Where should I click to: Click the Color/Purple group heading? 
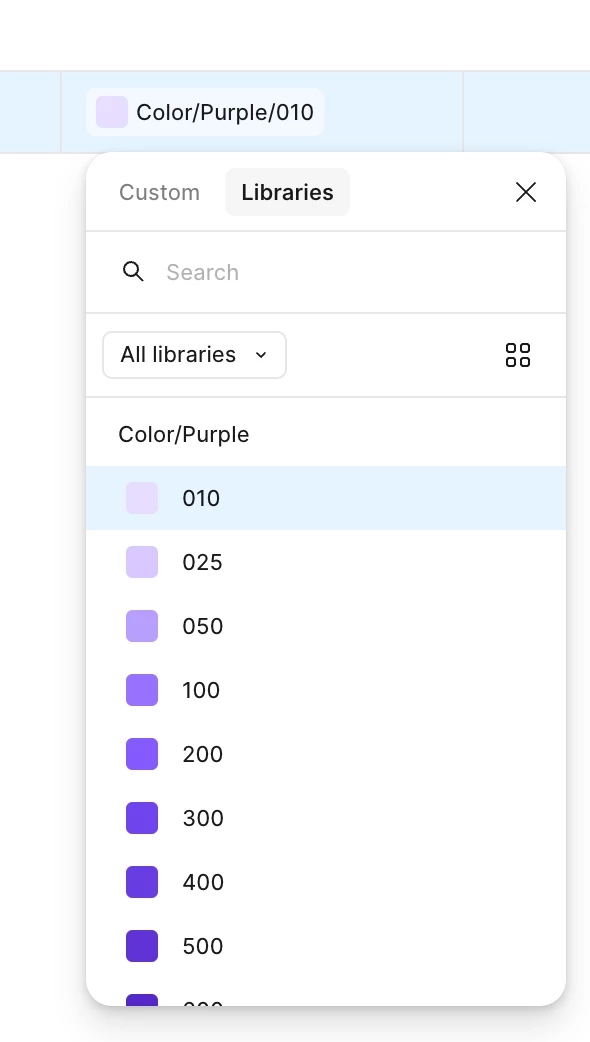[183, 435]
